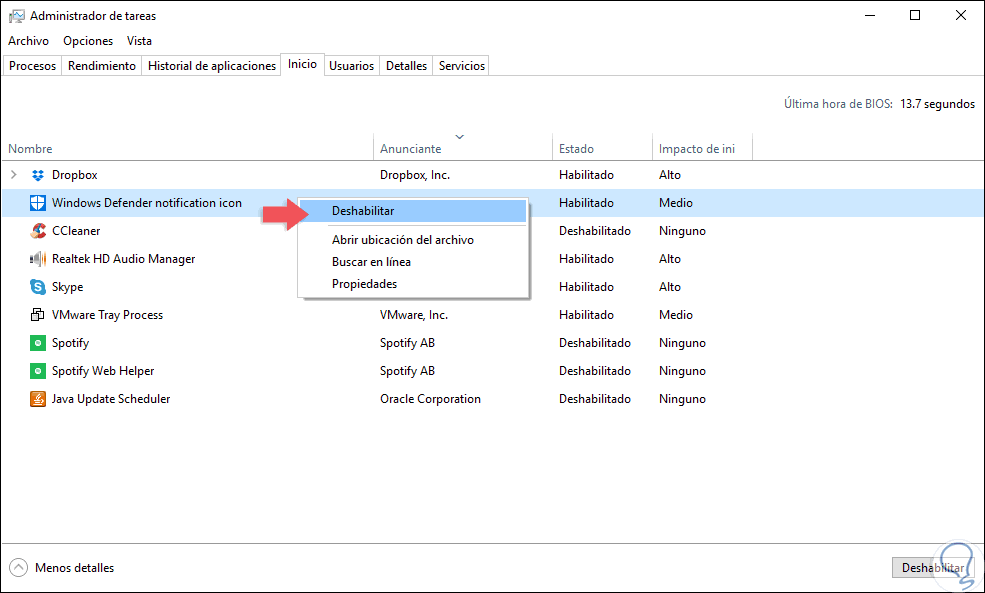
Task: Click Abrir ubicación del archivo
Action: click(x=402, y=240)
